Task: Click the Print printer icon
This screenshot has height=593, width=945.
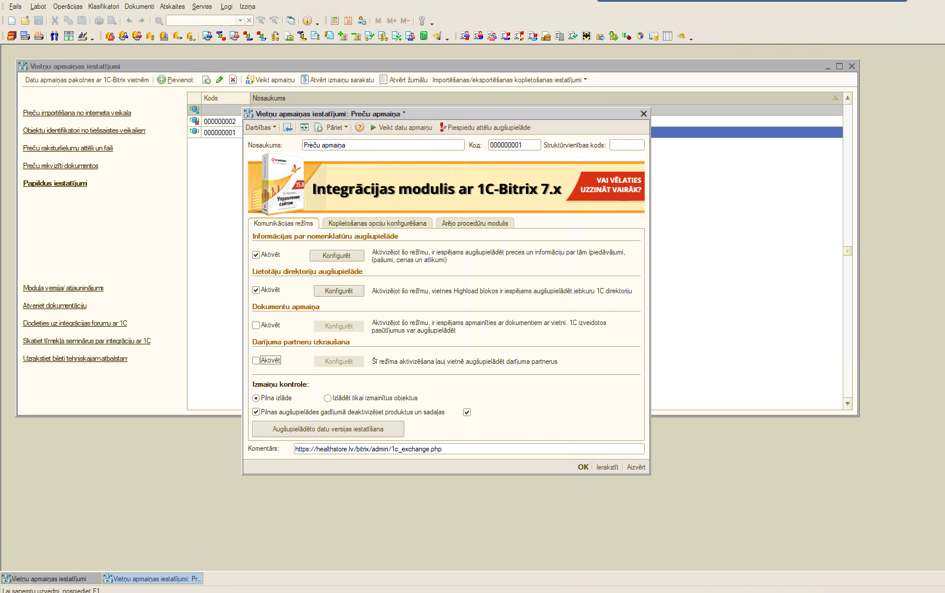Action: (x=99, y=20)
